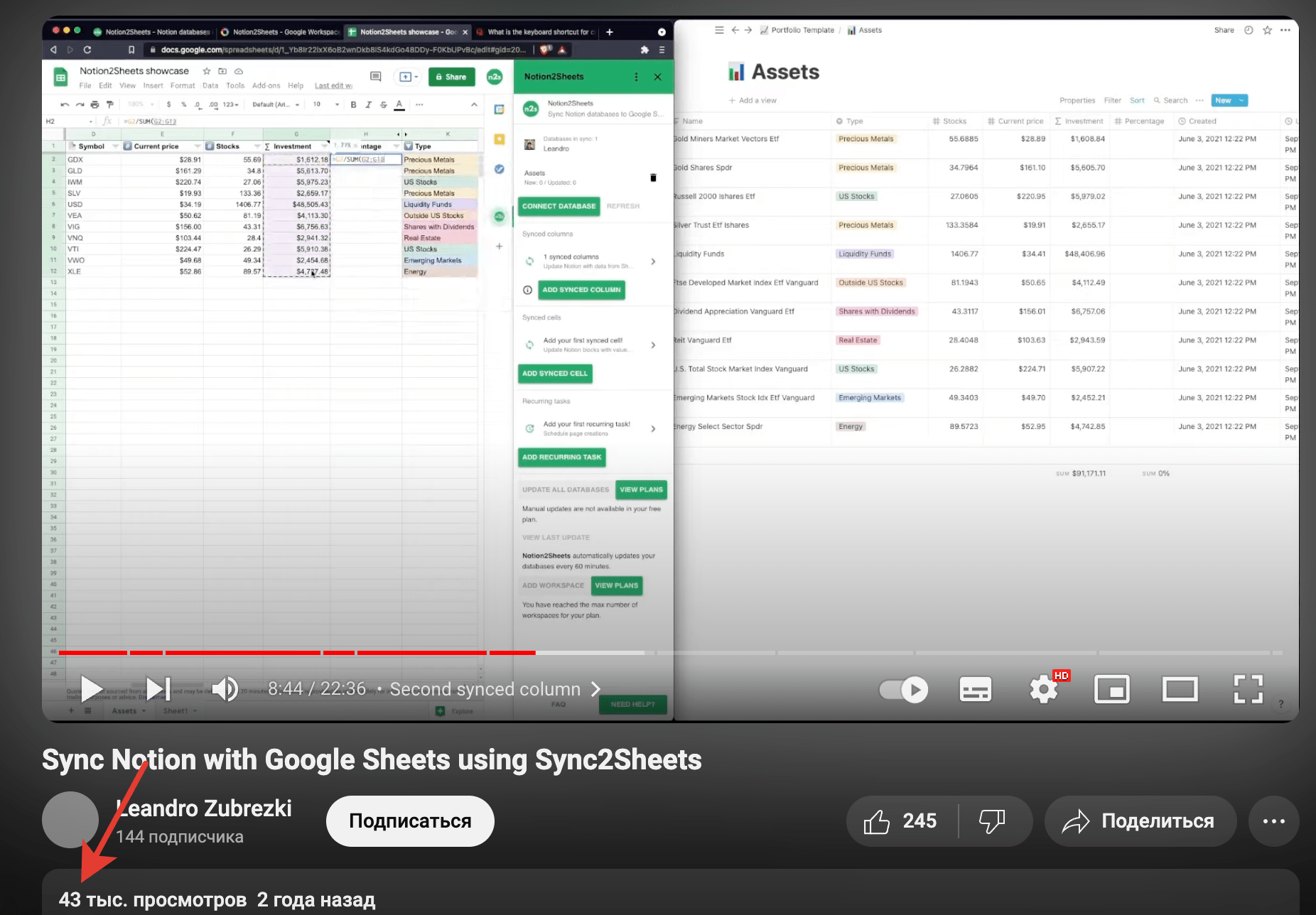Open a new browser tab
Viewport: 1316px width, 915px height.
[609, 32]
